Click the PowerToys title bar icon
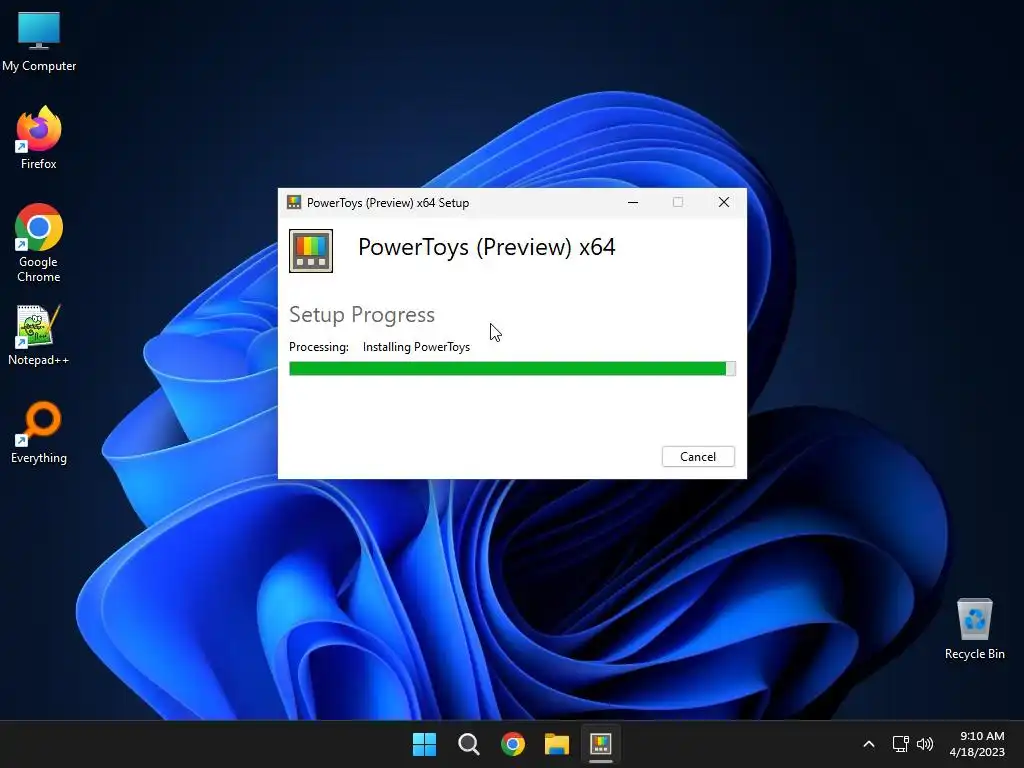The image size is (1024, 768). click(x=294, y=202)
